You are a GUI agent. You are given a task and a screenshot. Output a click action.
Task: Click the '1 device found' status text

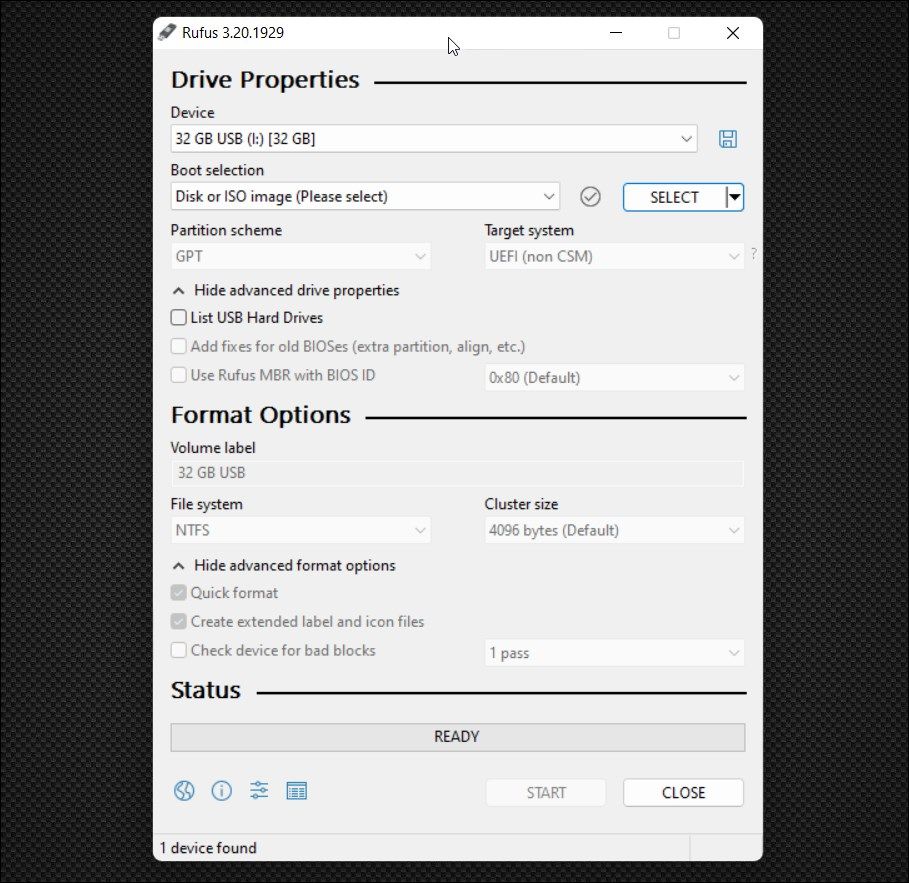[x=208, y=848]
